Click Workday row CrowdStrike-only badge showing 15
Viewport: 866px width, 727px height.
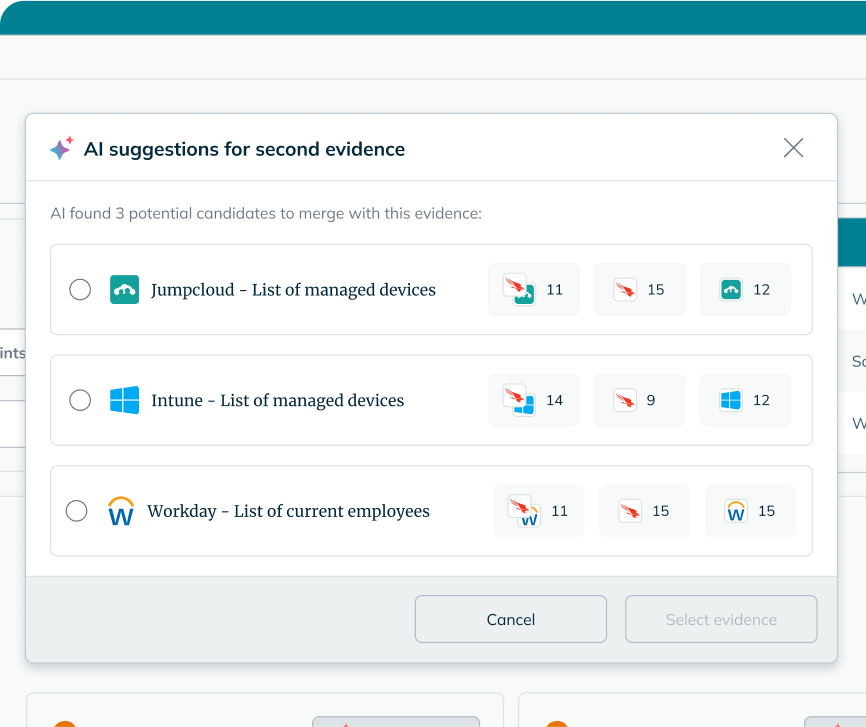click(645, 511)
